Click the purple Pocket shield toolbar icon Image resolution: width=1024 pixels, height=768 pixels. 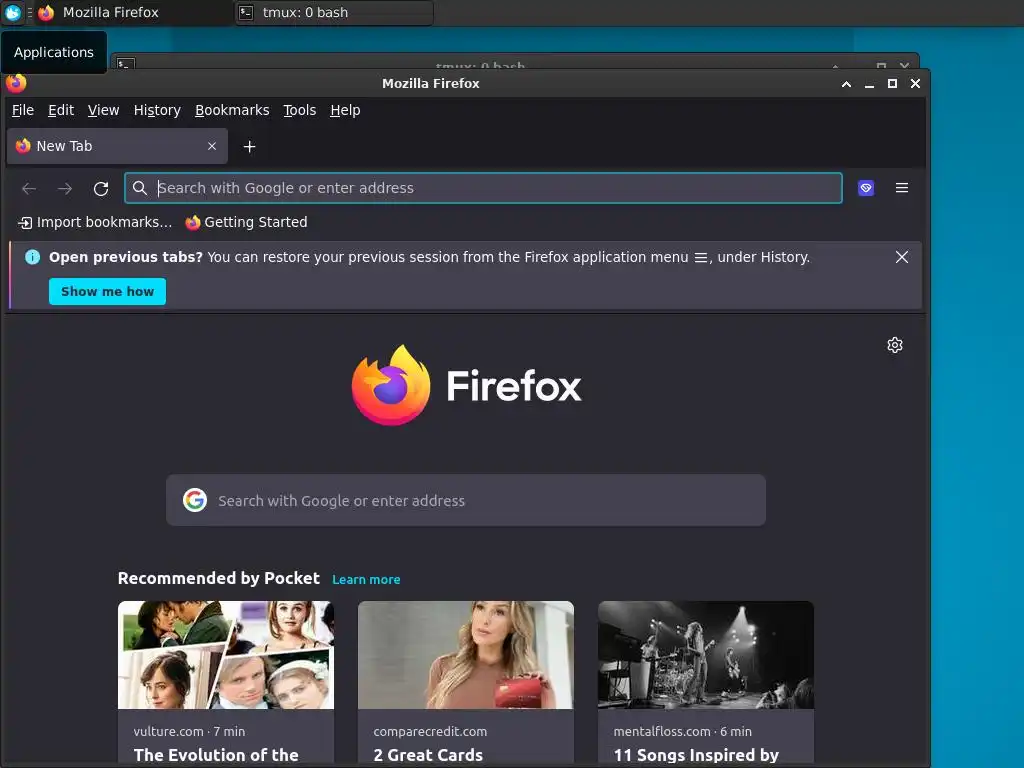coord(866,188)
